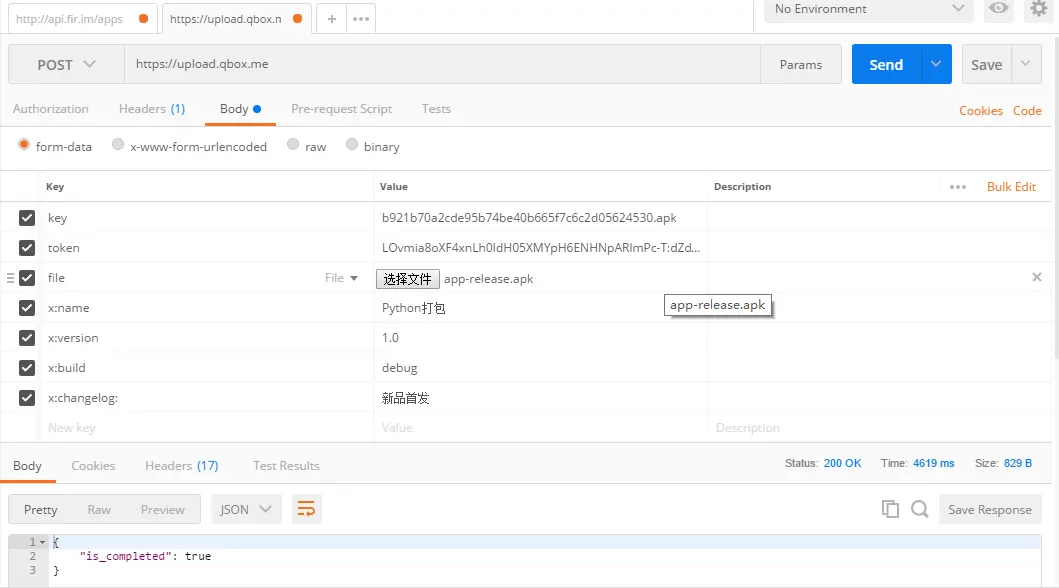Click the Save button
This screenshot has width=1059, height=588.
coord(987,64)
